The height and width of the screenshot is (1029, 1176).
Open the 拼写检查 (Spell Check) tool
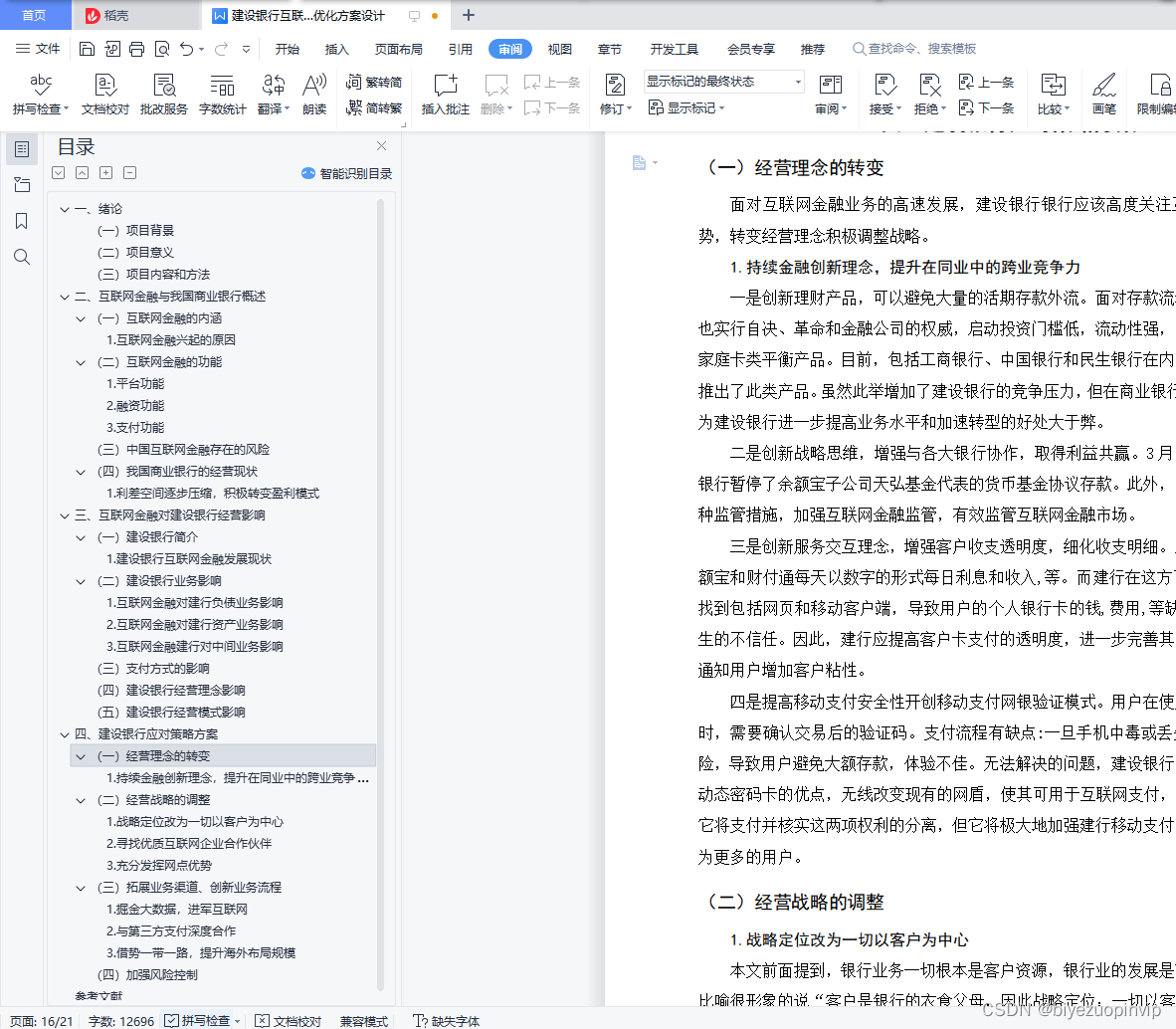[x=38, y=95]
